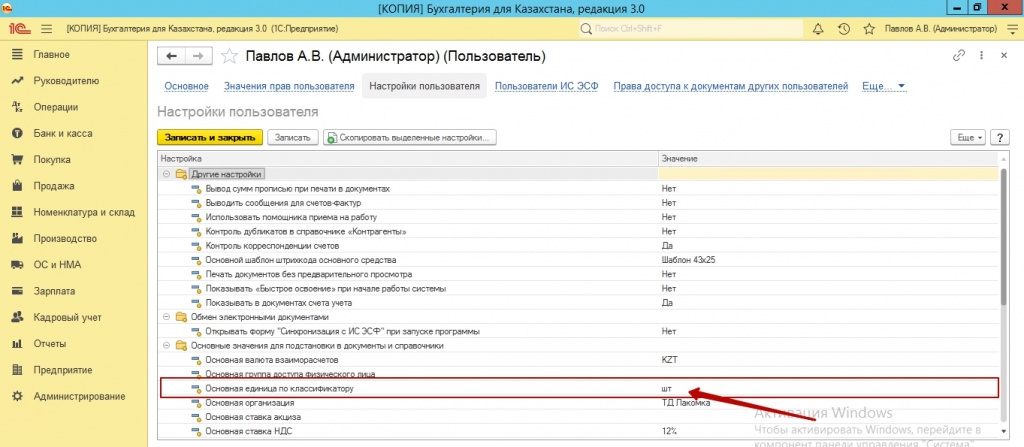1024x447 pixels.
Task: Open history clock icon
Action: [x=843, y=29]
